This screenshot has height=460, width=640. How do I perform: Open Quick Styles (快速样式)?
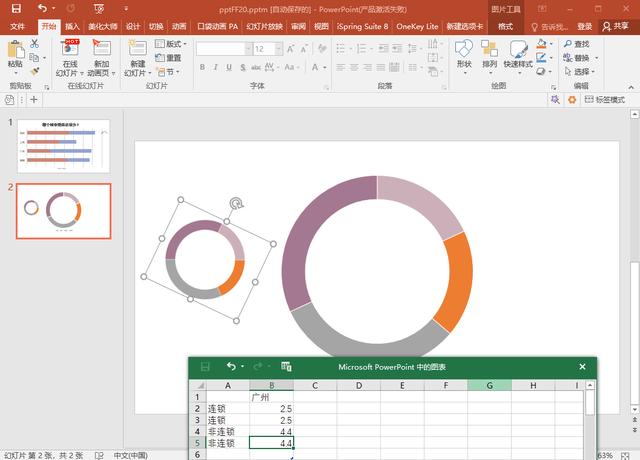[518, 54]
